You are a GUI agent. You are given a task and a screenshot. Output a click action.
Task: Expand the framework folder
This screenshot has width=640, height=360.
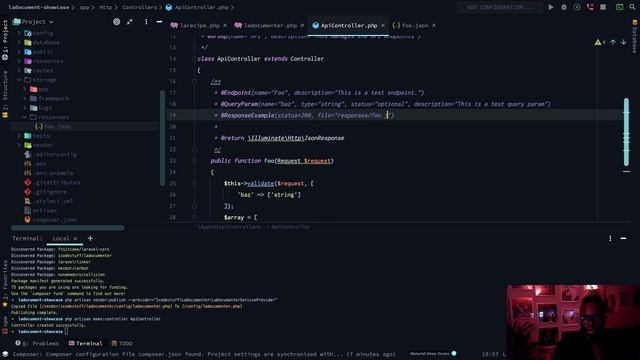[25, 98]
